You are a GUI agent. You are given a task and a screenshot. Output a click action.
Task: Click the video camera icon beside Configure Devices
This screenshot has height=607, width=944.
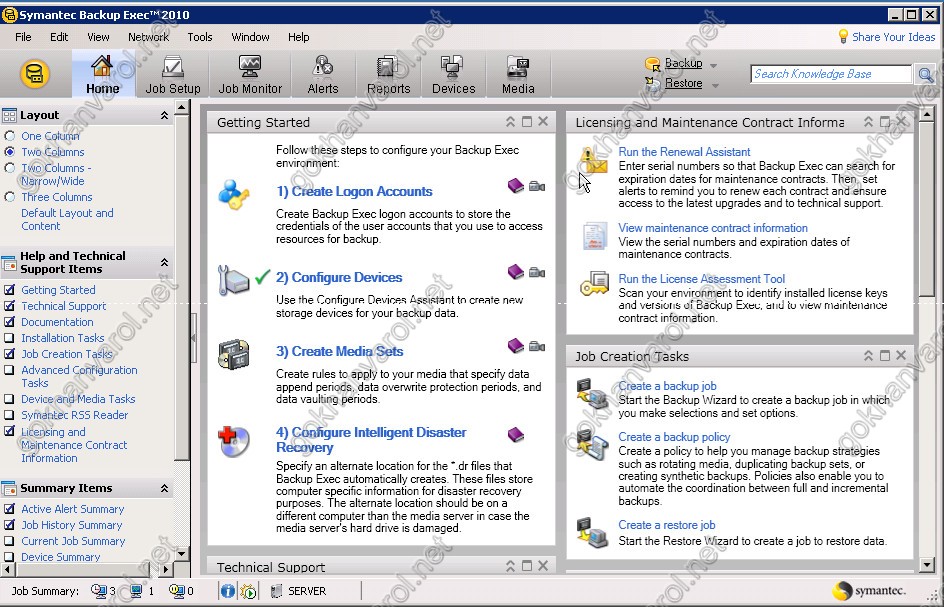[537, 272]
